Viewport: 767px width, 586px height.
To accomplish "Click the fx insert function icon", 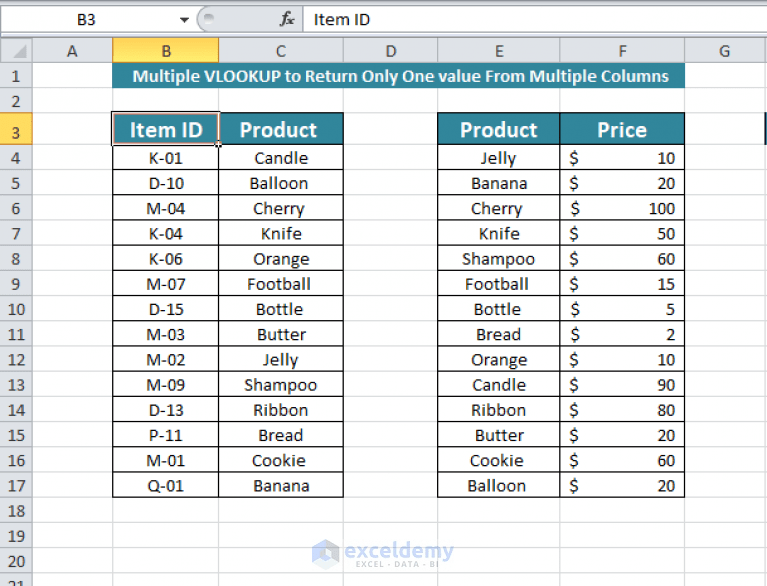I will 287,20.
